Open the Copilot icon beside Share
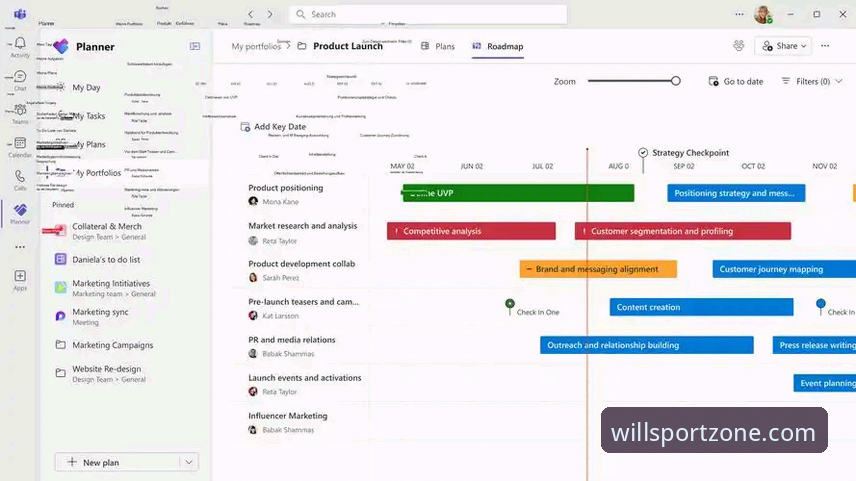Image resolution: width=856 pixels, height=481 pixels. point(739,46)
